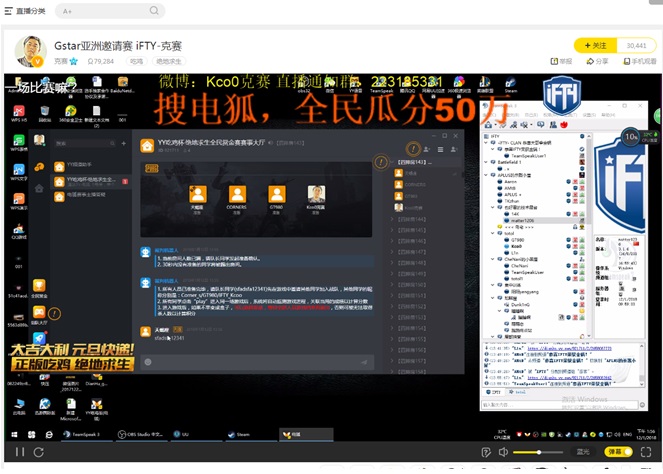Image resolution: width=663 pixels, height=474 pixels.
Task: Click the search magnifier icon
Action: (155, 11)
